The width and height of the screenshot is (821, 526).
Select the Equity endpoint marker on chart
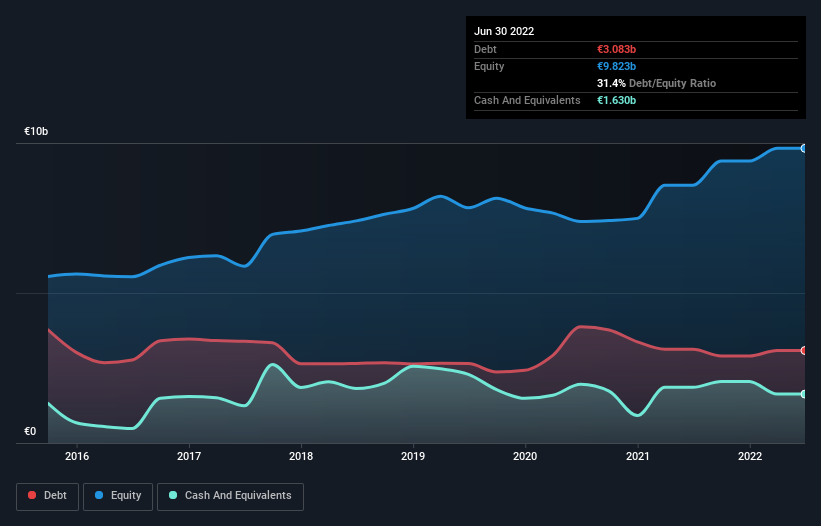tap(804, 149)
